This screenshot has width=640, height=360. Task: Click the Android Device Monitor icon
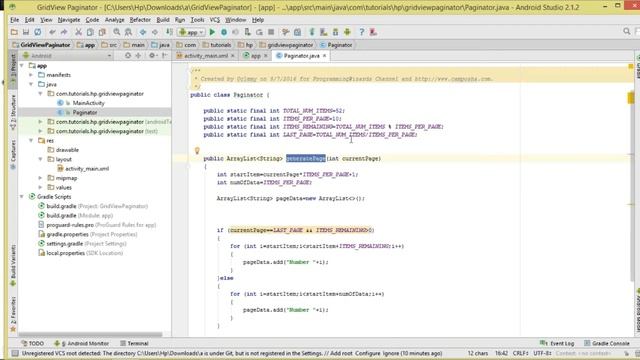tap(347, 32)
